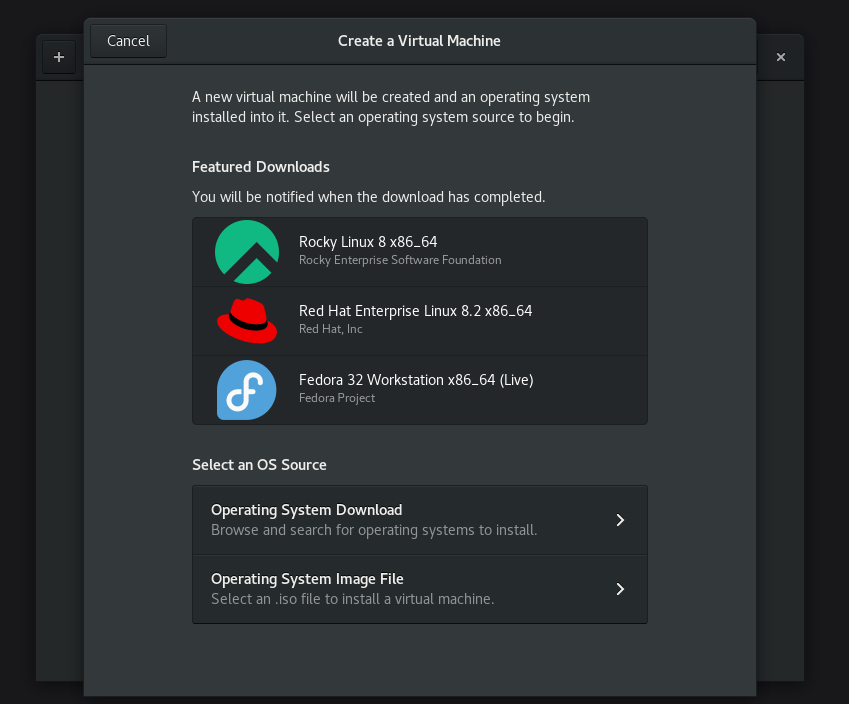Viewport: 849px width, 704px height.
Task: Click the Fedora Project vendor subtitle
Action: pos(337,398)
